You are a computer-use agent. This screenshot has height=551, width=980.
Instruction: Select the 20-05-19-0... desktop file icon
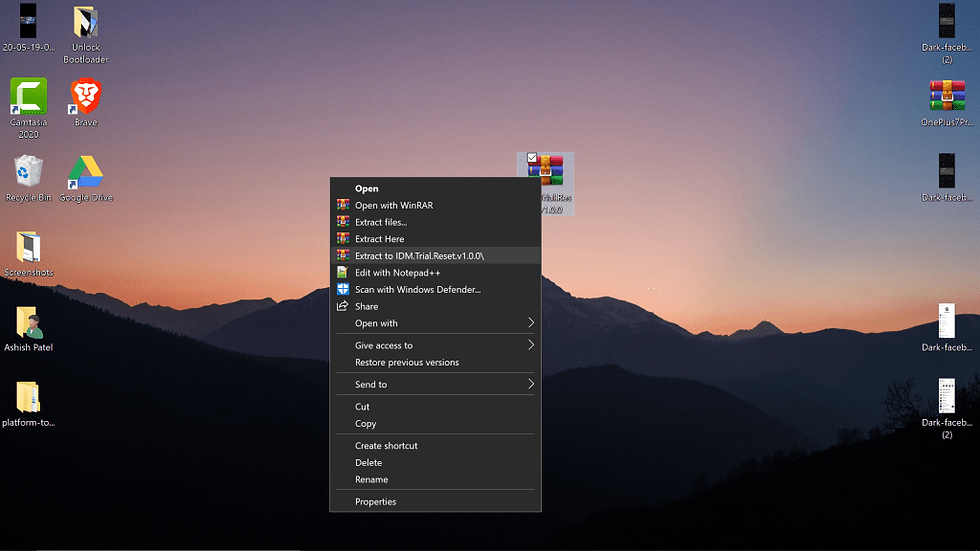point(28,22)
